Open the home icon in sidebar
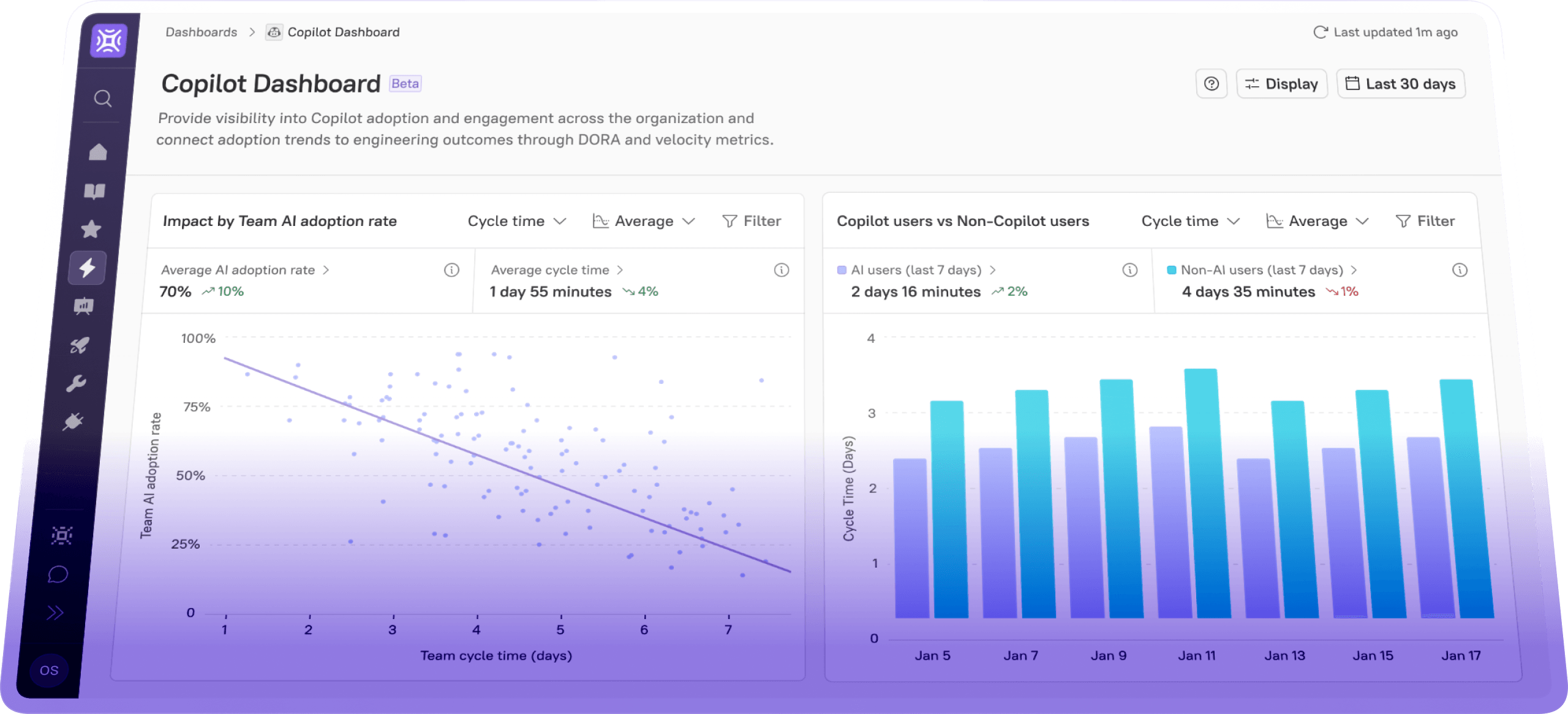Image resolution: width=1568 pixels, height=714 pixels. (98, 152)
